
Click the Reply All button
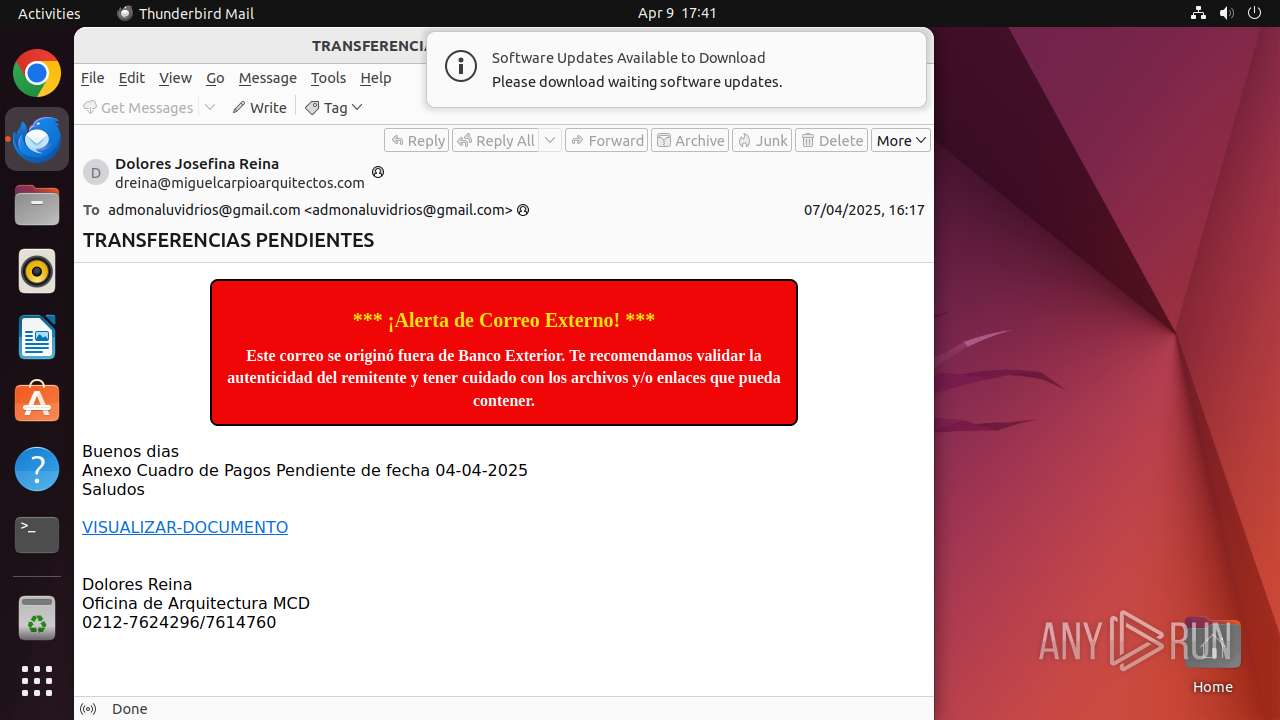496,141
